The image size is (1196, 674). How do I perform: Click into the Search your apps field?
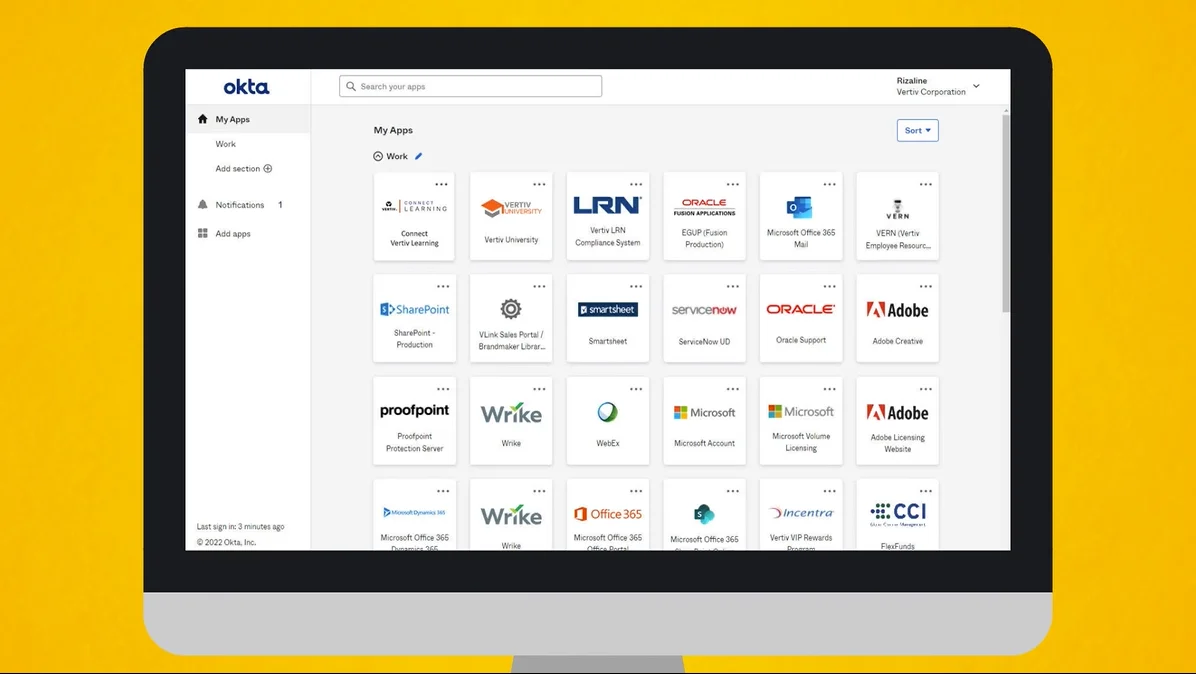click(x=471, y=86)
